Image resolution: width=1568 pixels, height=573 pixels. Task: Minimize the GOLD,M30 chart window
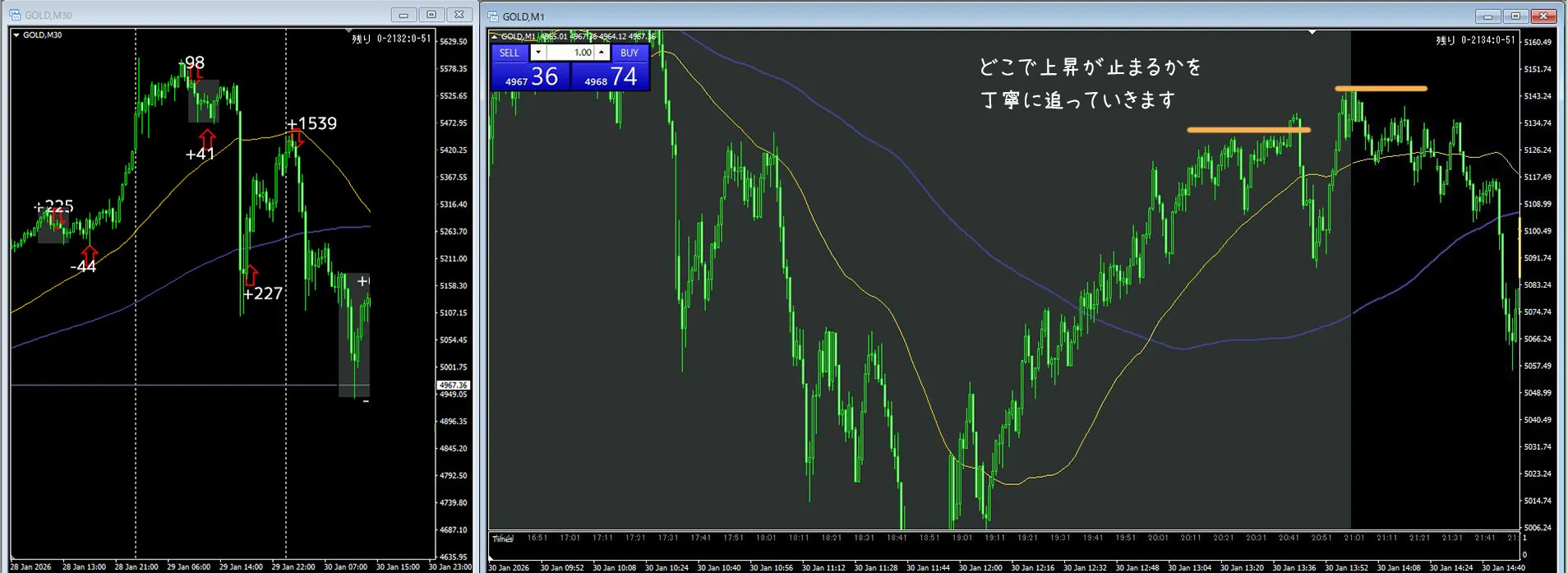pyautogui.click(x=404, y=15)
